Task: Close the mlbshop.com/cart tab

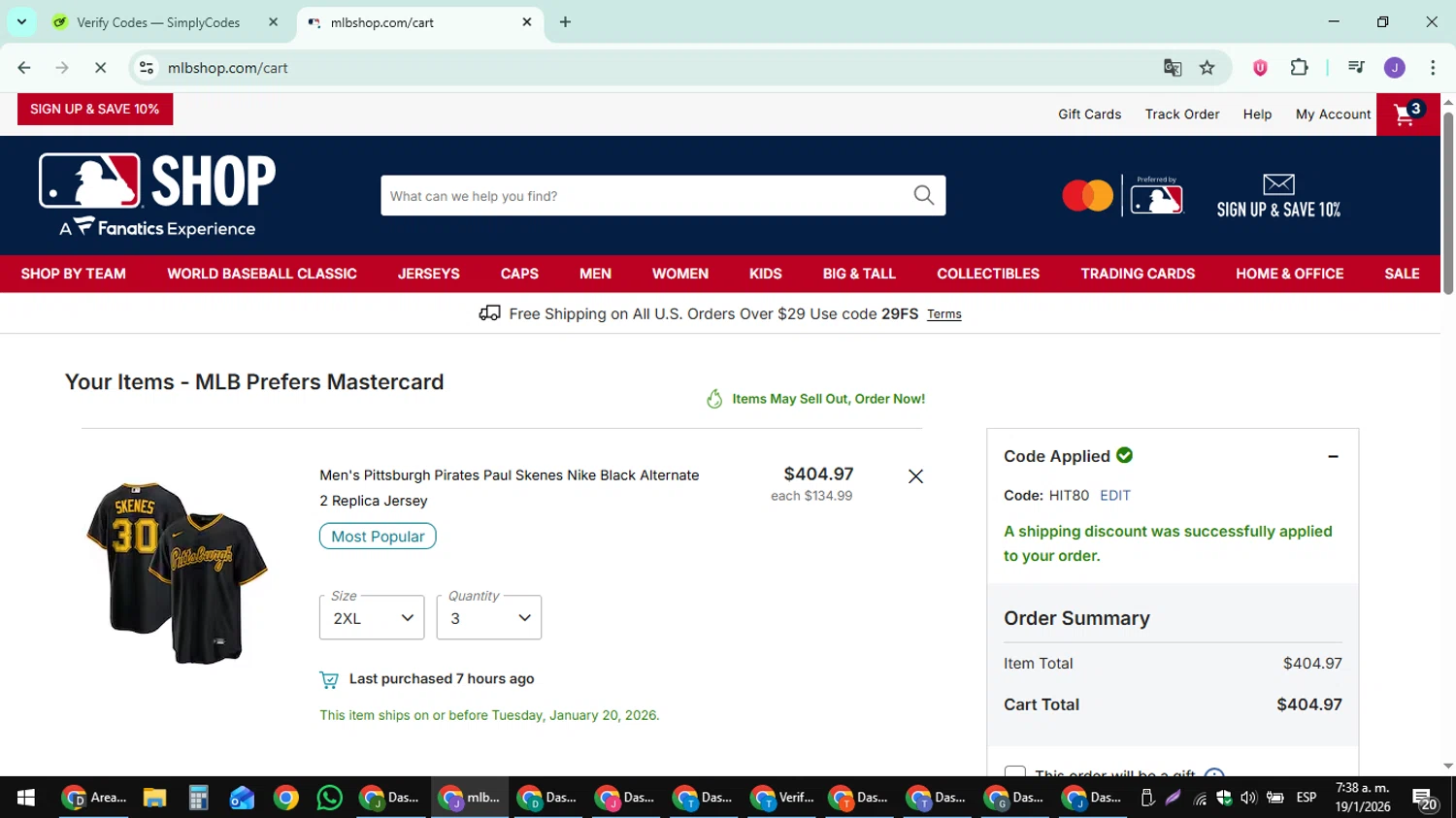Action: (x=527, y=22)
